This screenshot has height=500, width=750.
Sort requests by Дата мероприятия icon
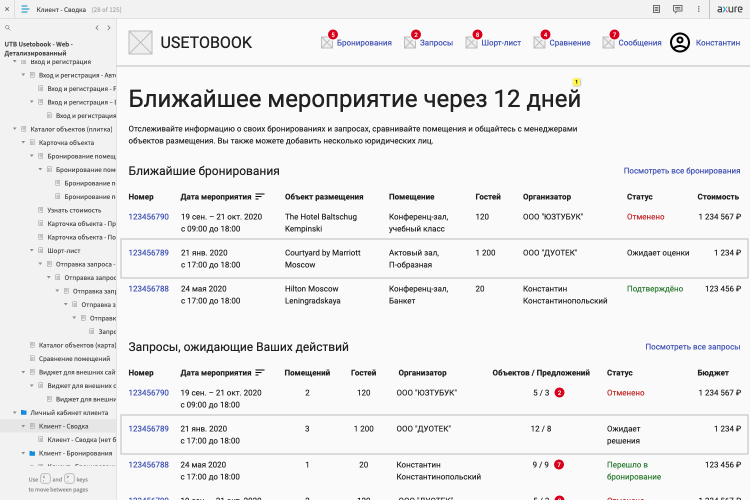coord(260,373)
